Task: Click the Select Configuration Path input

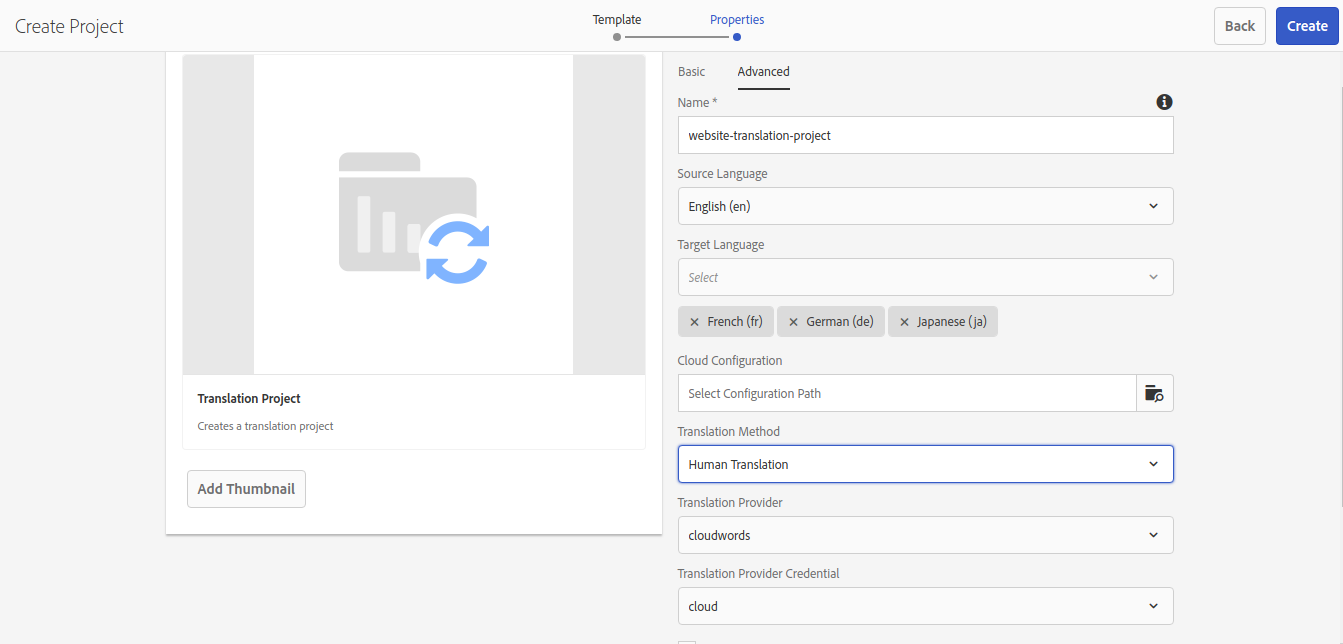Action: click(x=906, y=393)
